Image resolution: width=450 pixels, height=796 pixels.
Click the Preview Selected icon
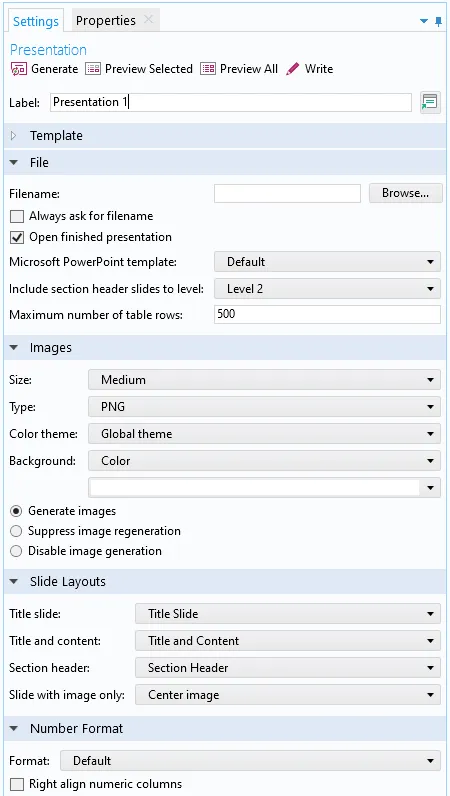click(x=93, y=69)
